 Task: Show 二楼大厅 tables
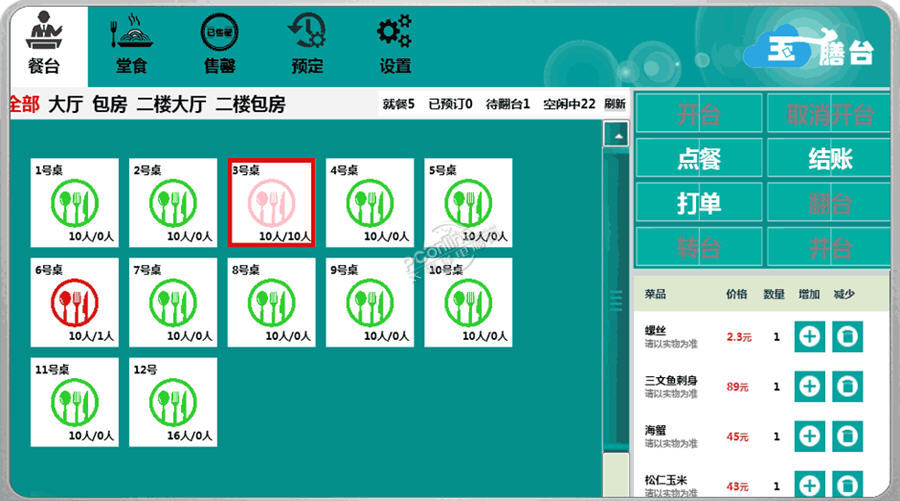[x=172, y=104]
